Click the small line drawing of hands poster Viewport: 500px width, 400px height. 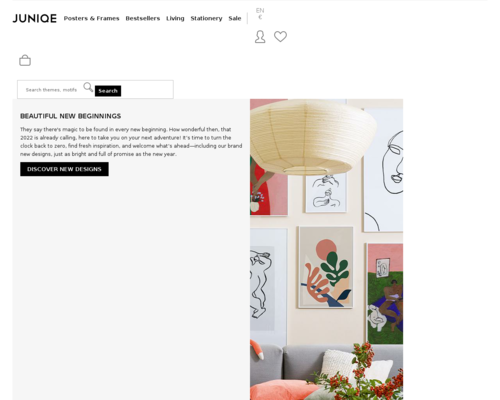pyautogui.click(x=326, y=192)
